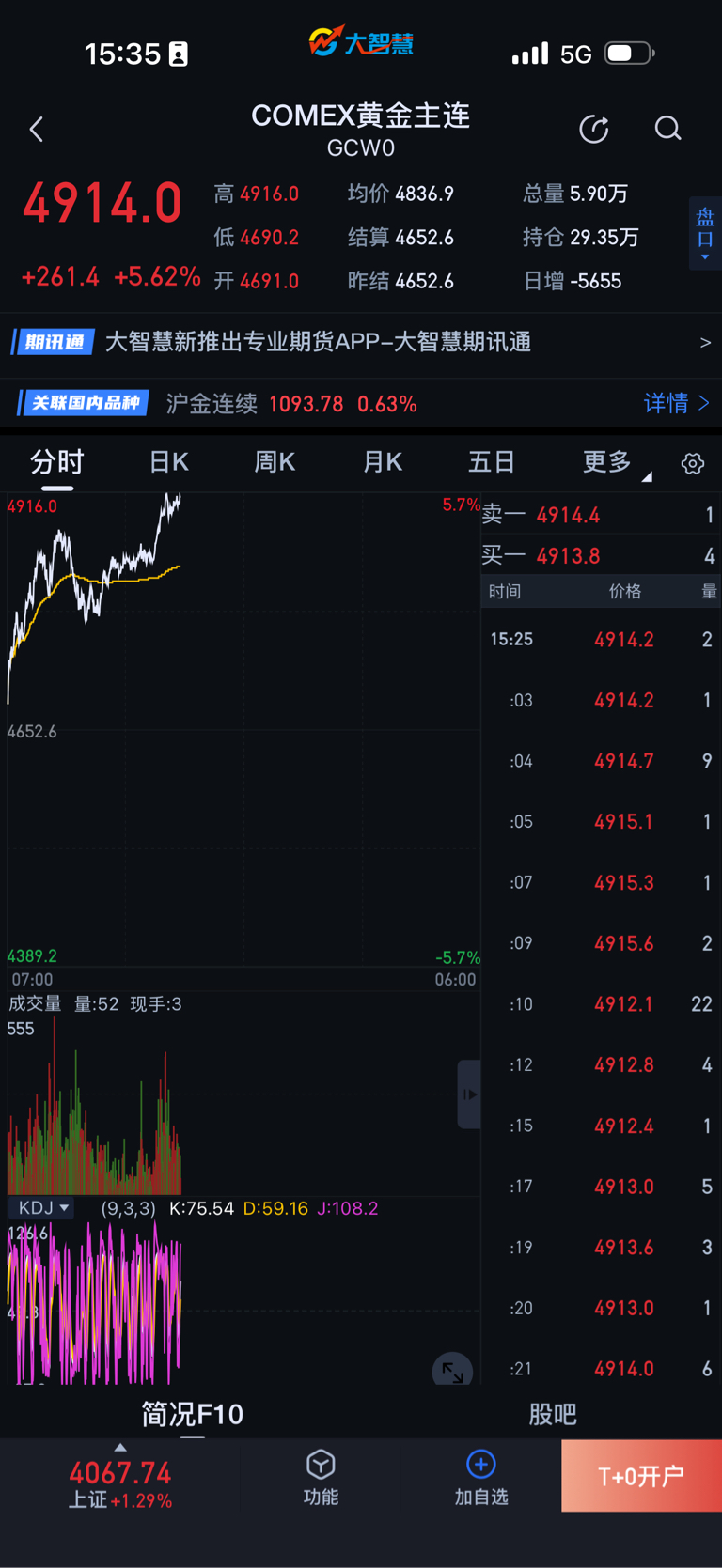Tap the intraday price line chart
The width and height of the screenshot is (722, 1568).
point(243,730)
